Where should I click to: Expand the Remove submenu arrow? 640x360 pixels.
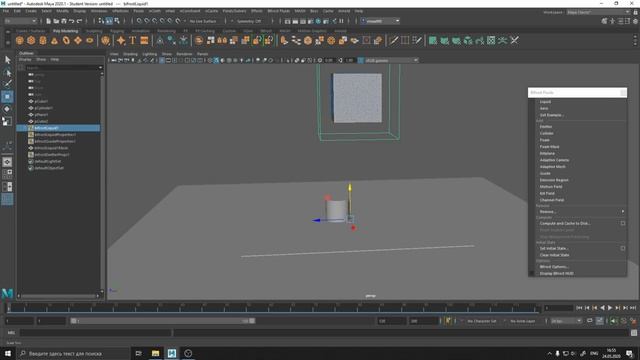pos(623,211)
